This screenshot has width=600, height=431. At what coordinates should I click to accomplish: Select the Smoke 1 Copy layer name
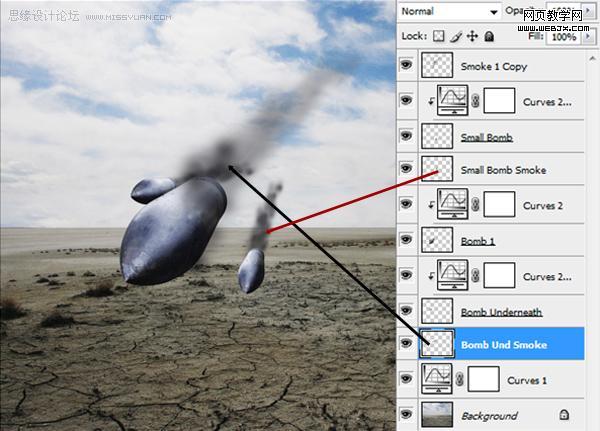[494, 67]
